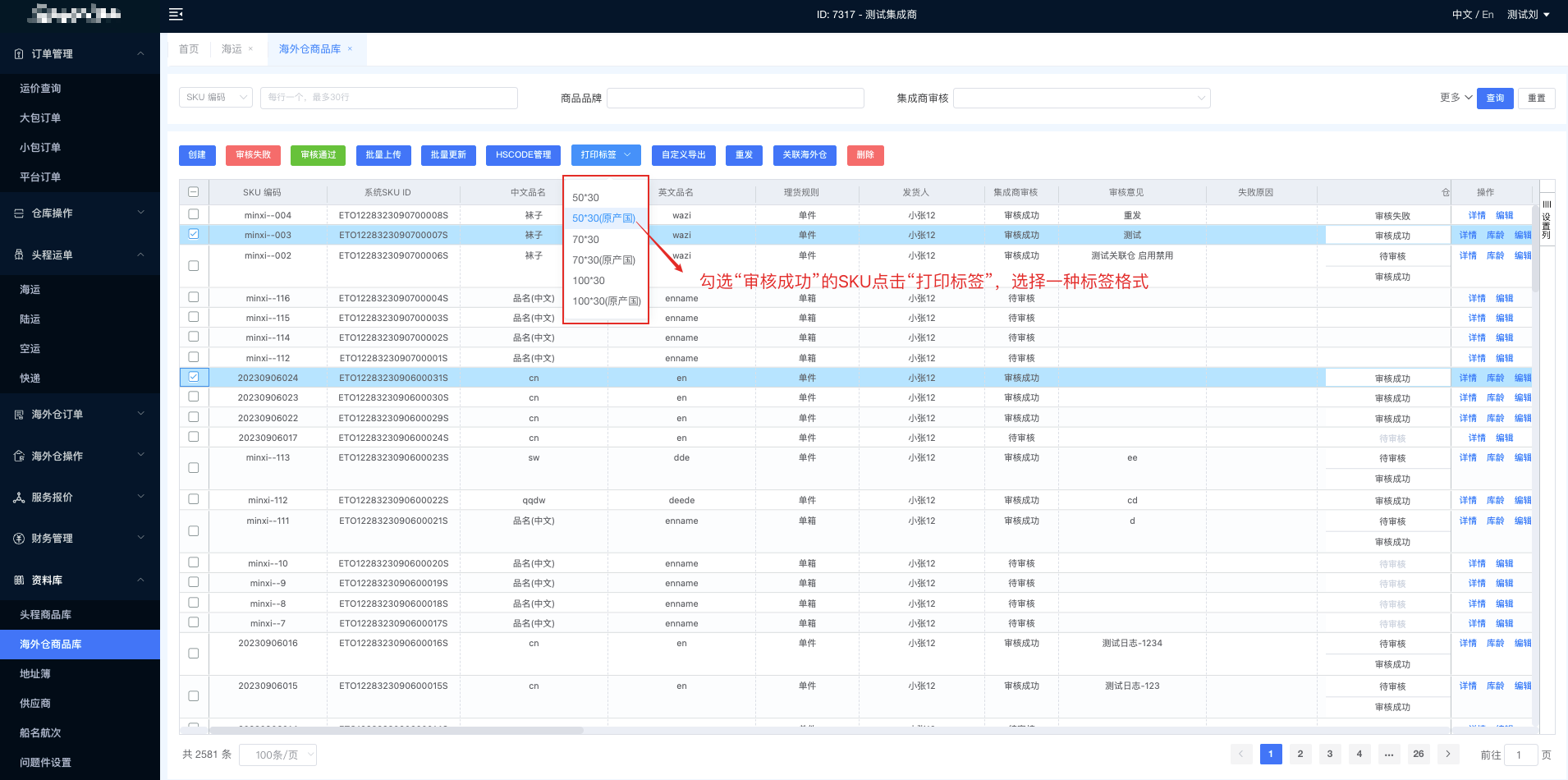Click the 批量上传 button

pos(383,155)
